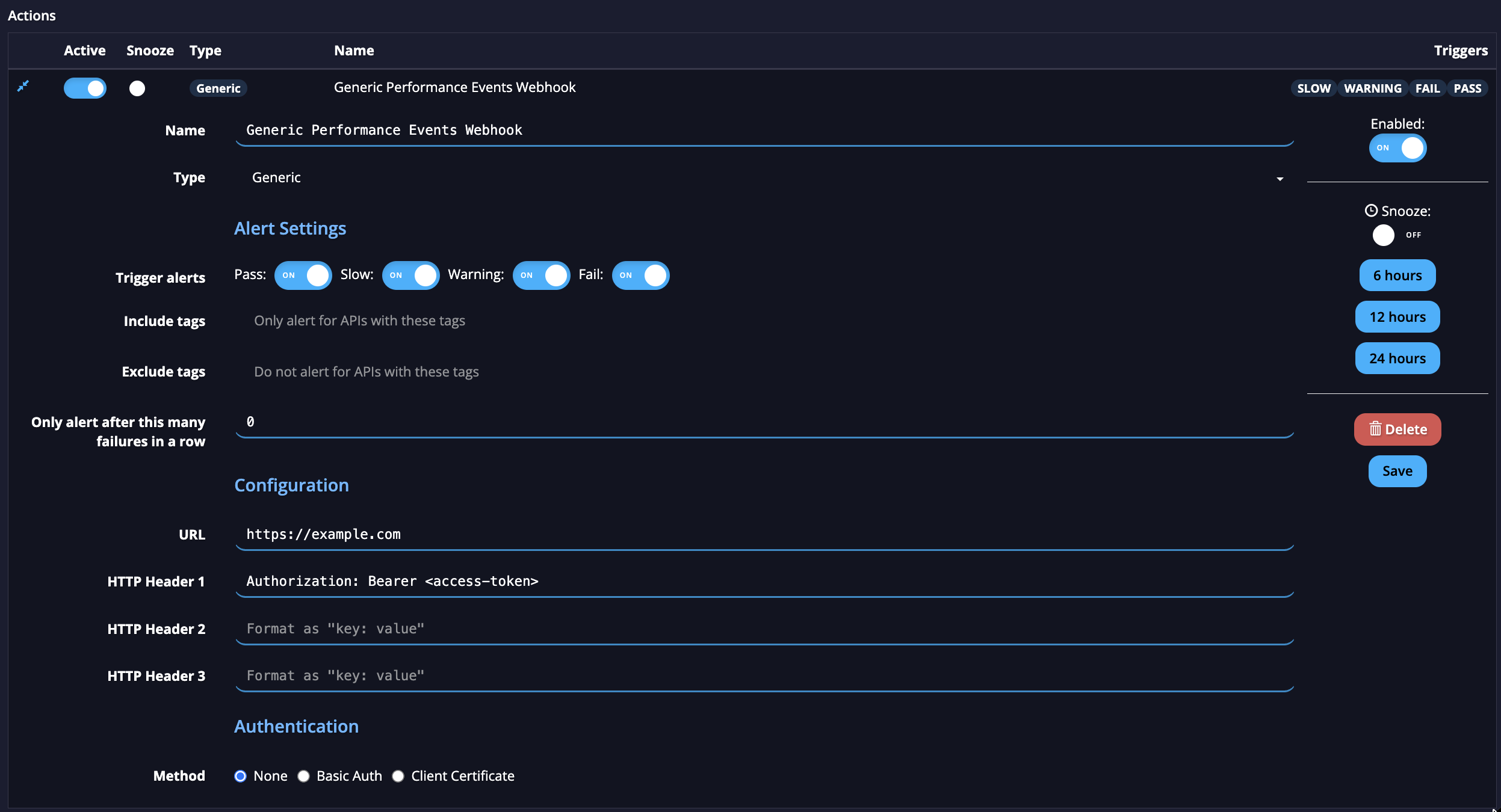The width and height of the screenshot is (1501, 812).
Task: Click the Triggers column header
Action: coord(1460,51)
